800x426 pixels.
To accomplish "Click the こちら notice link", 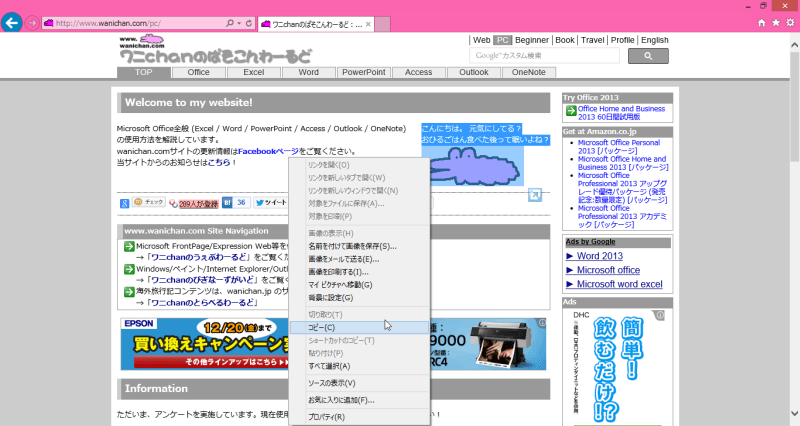I will [219, 163].
